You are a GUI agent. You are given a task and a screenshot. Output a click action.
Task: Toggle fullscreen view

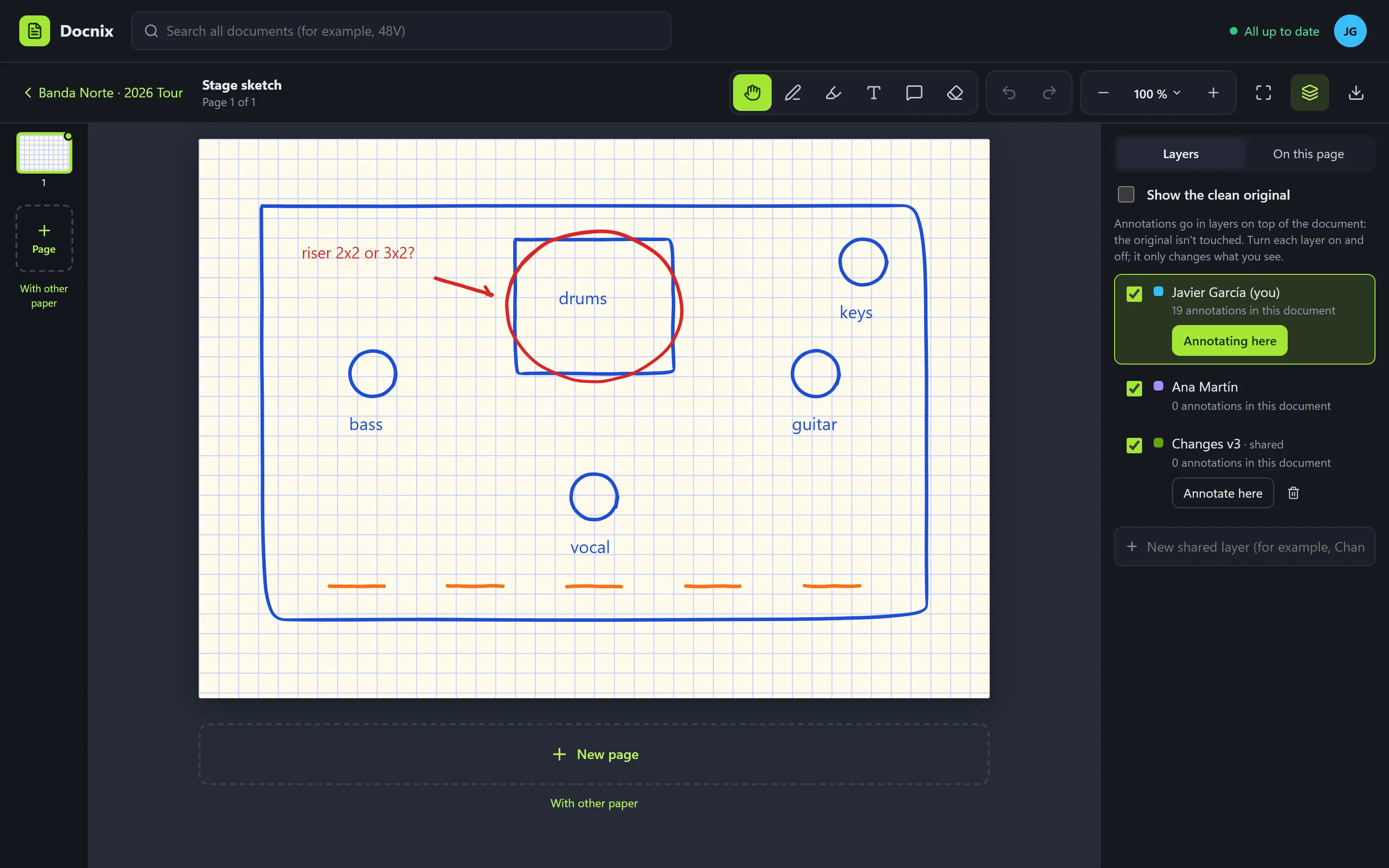[x=1263, y=93]
